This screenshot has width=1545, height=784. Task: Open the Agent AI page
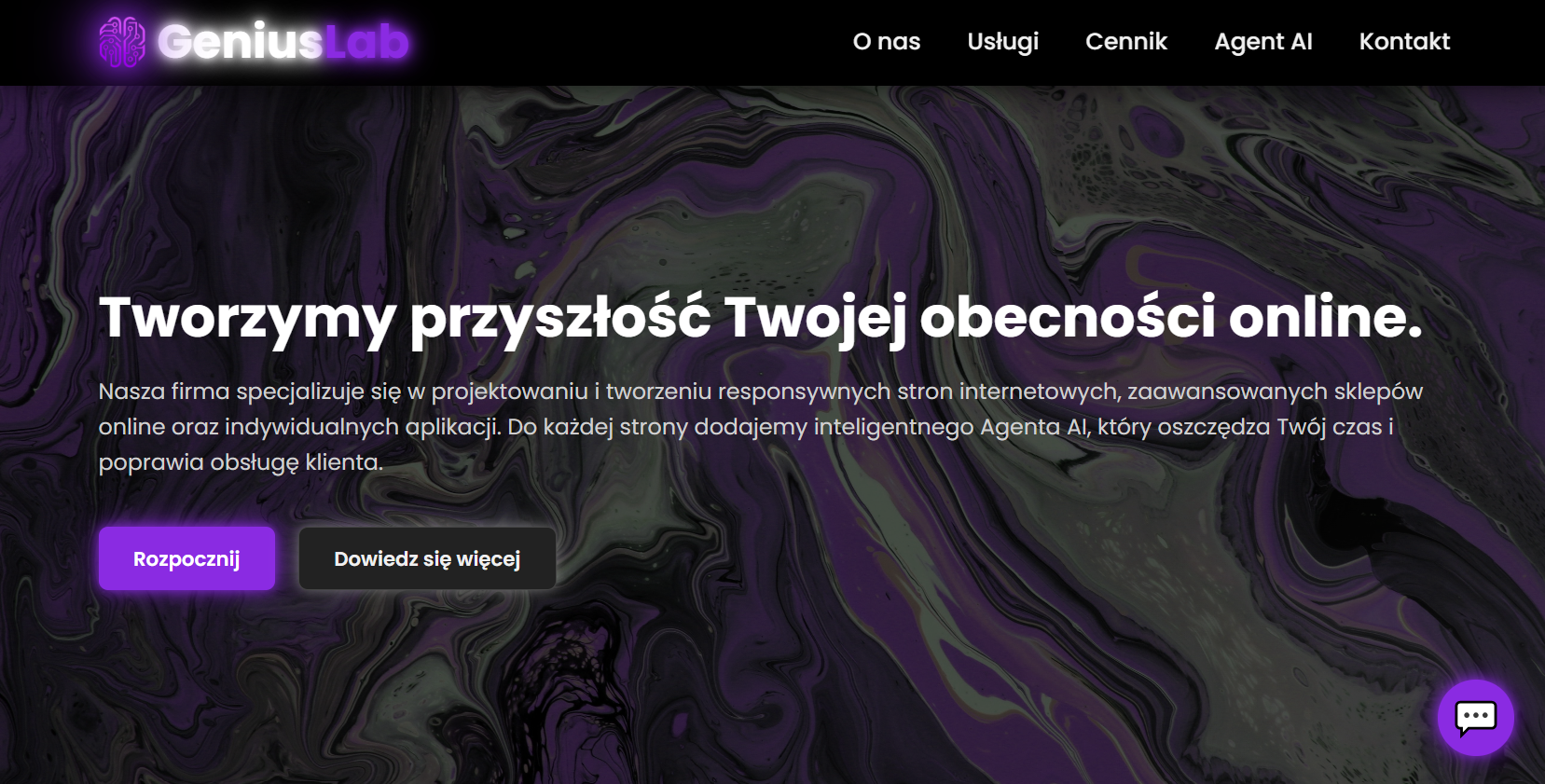[x=1262, y=42]
